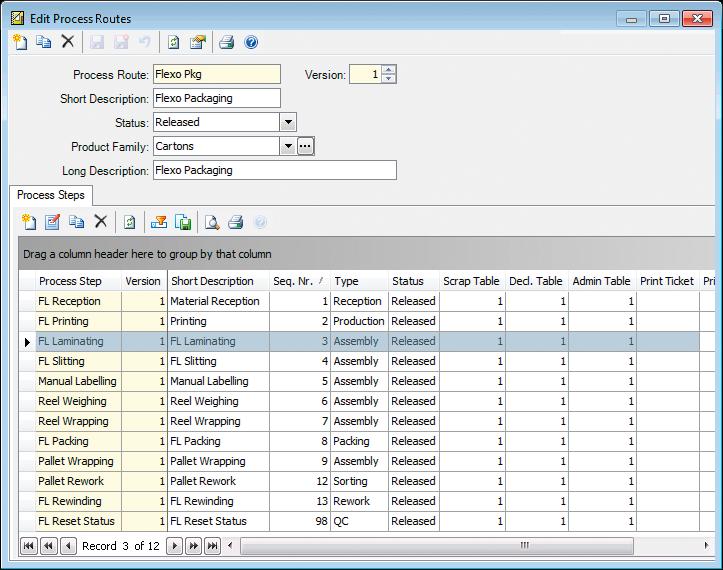Decrease Version with the spinner down arrow
This screenshot has height=570, width=723.
389,78
